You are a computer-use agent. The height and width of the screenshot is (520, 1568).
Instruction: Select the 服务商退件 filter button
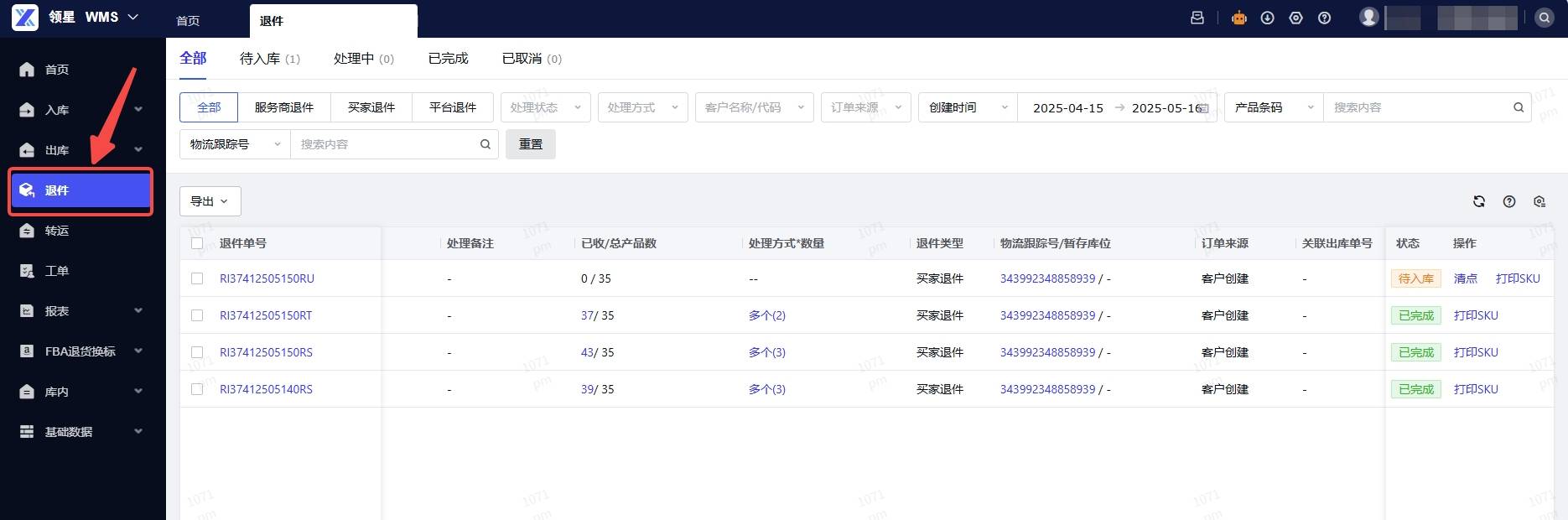click(x=284, y=107)
